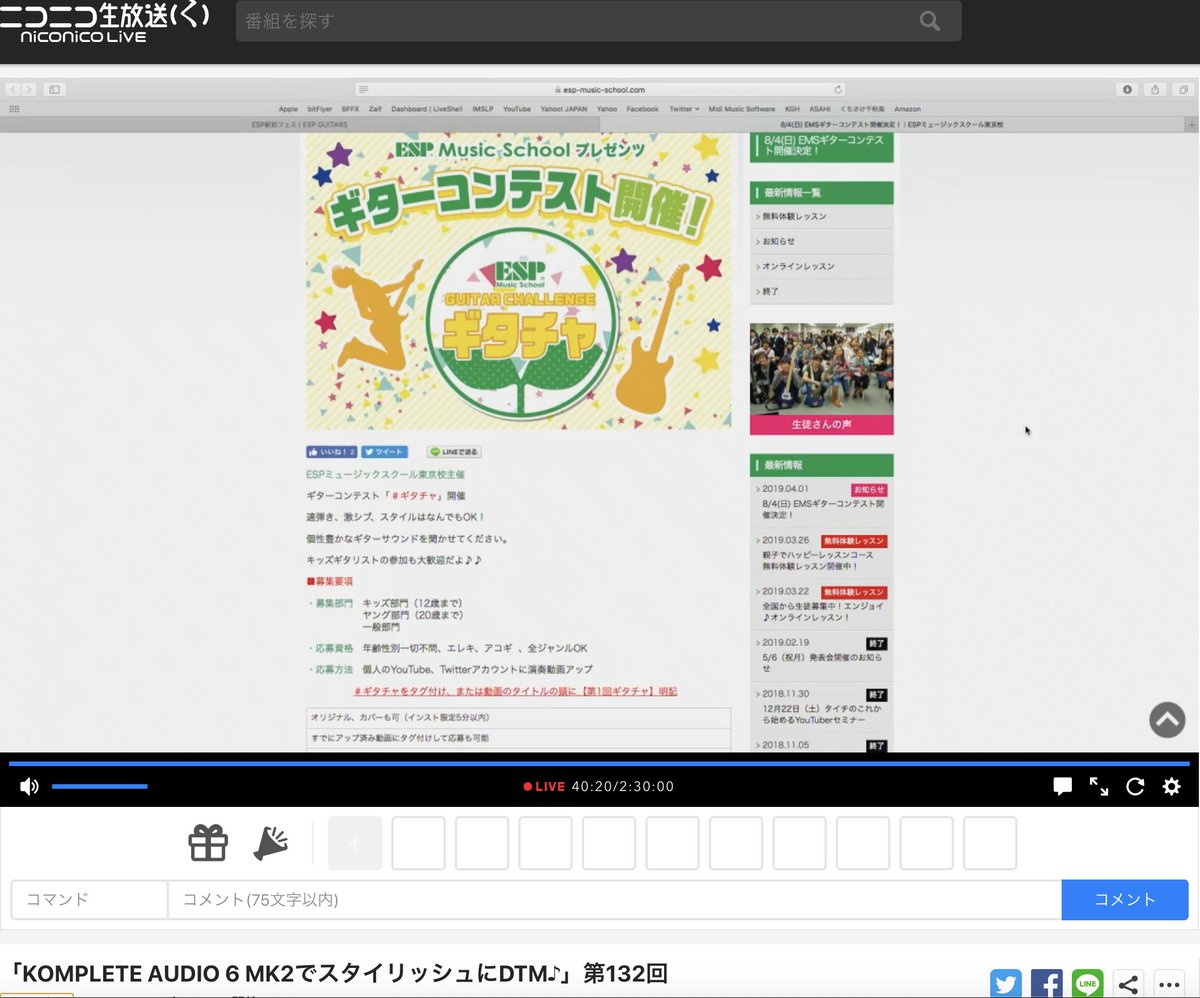Switch to the ESP GUITARS Safari tab
The width and height of the screenshot is (1200, 998).
pyautogui.click(x=299, y=125)
